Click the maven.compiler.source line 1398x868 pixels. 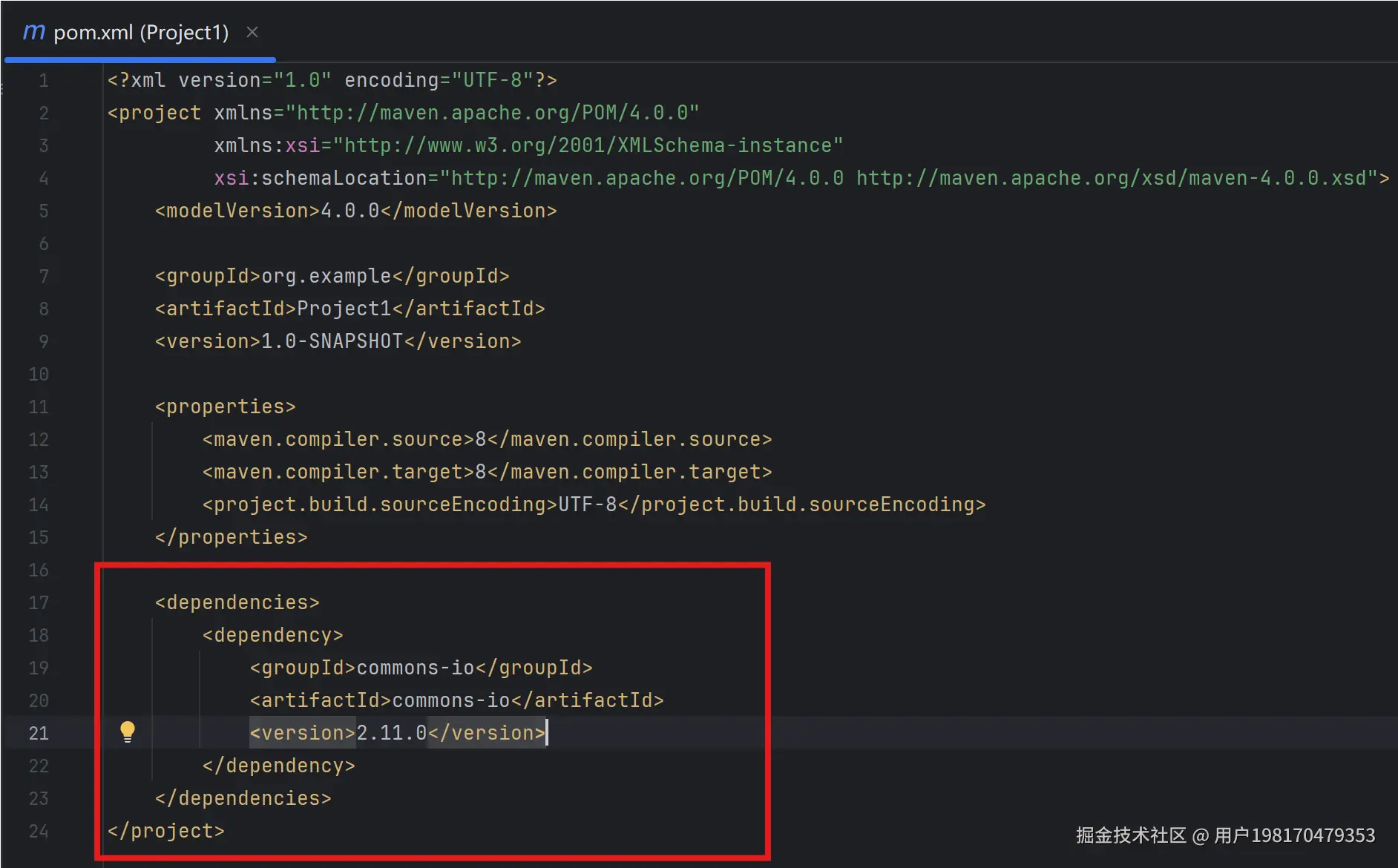tap(488, 439)
